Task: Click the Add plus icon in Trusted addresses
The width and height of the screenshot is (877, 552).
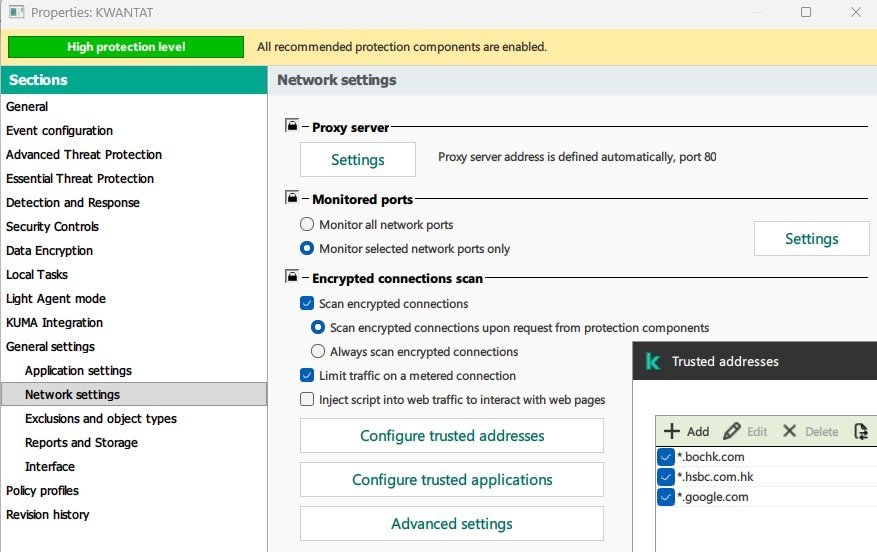Action: pyautogui.click(x=672, y=431)
